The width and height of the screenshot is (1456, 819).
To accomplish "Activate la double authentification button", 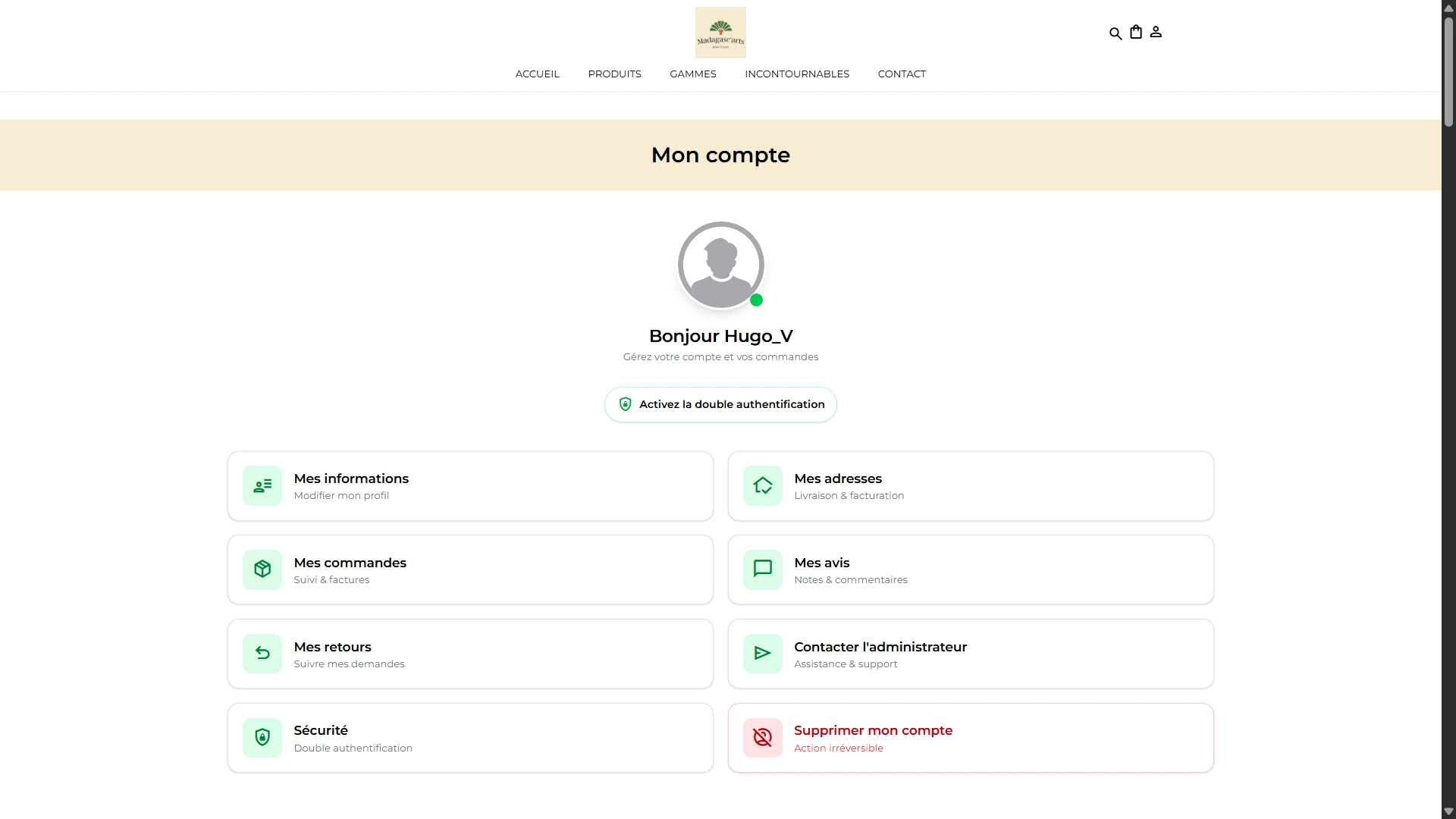I will 720,404.
